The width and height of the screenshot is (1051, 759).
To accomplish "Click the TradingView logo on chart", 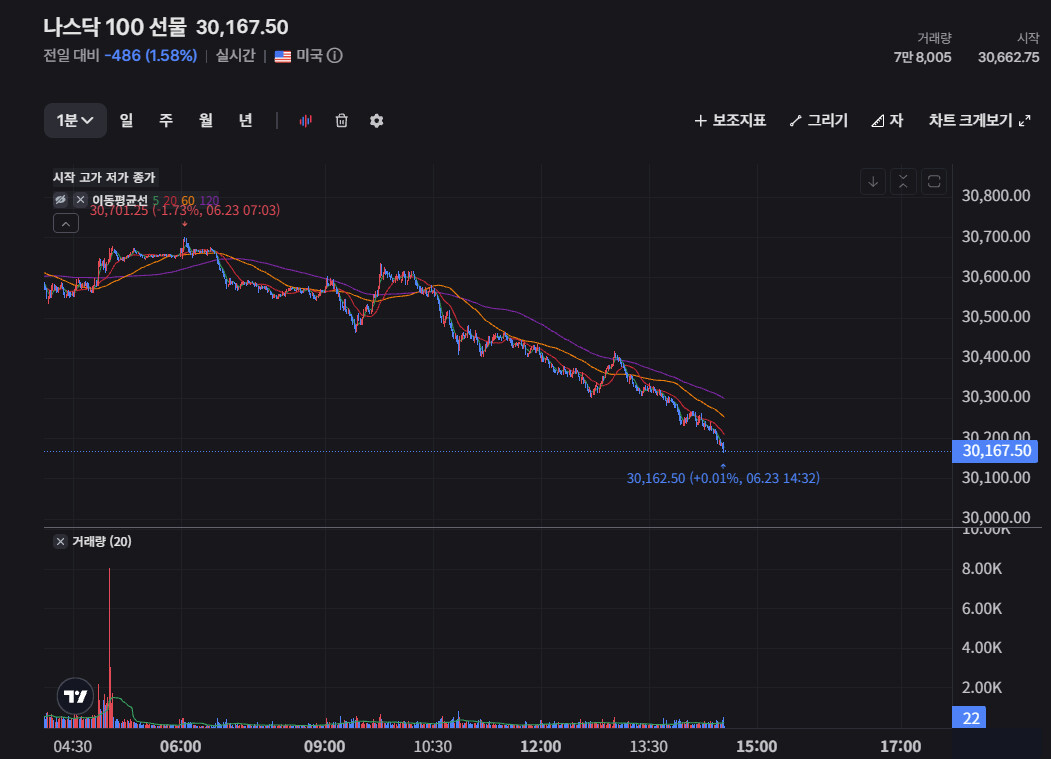I will point(76,697).
